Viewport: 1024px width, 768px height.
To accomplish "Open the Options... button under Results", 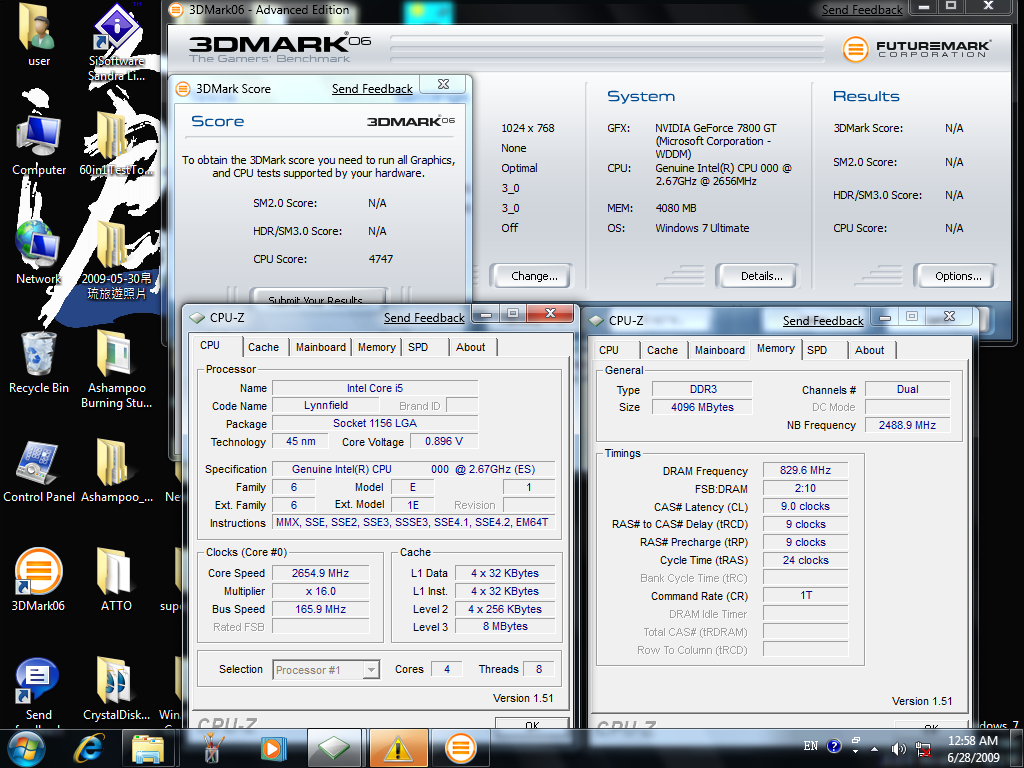I will (958, 276).
